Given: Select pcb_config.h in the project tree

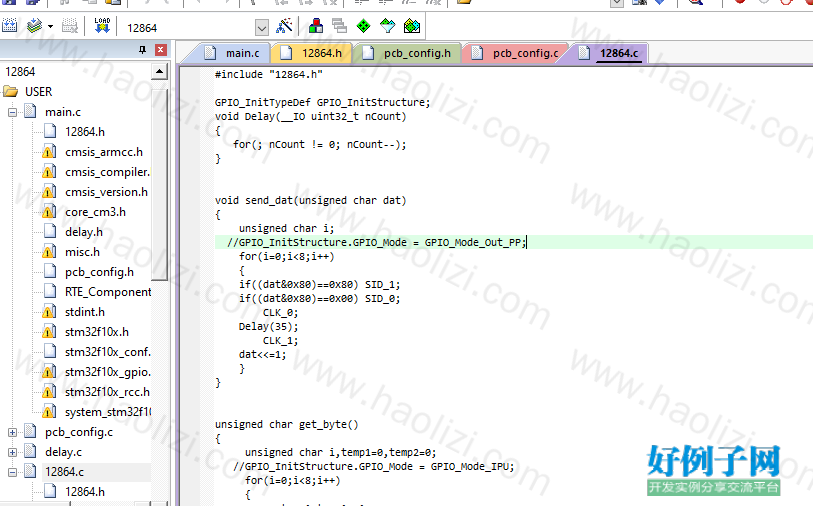Looking at the screenshot, I should click(x=99, y=272).
